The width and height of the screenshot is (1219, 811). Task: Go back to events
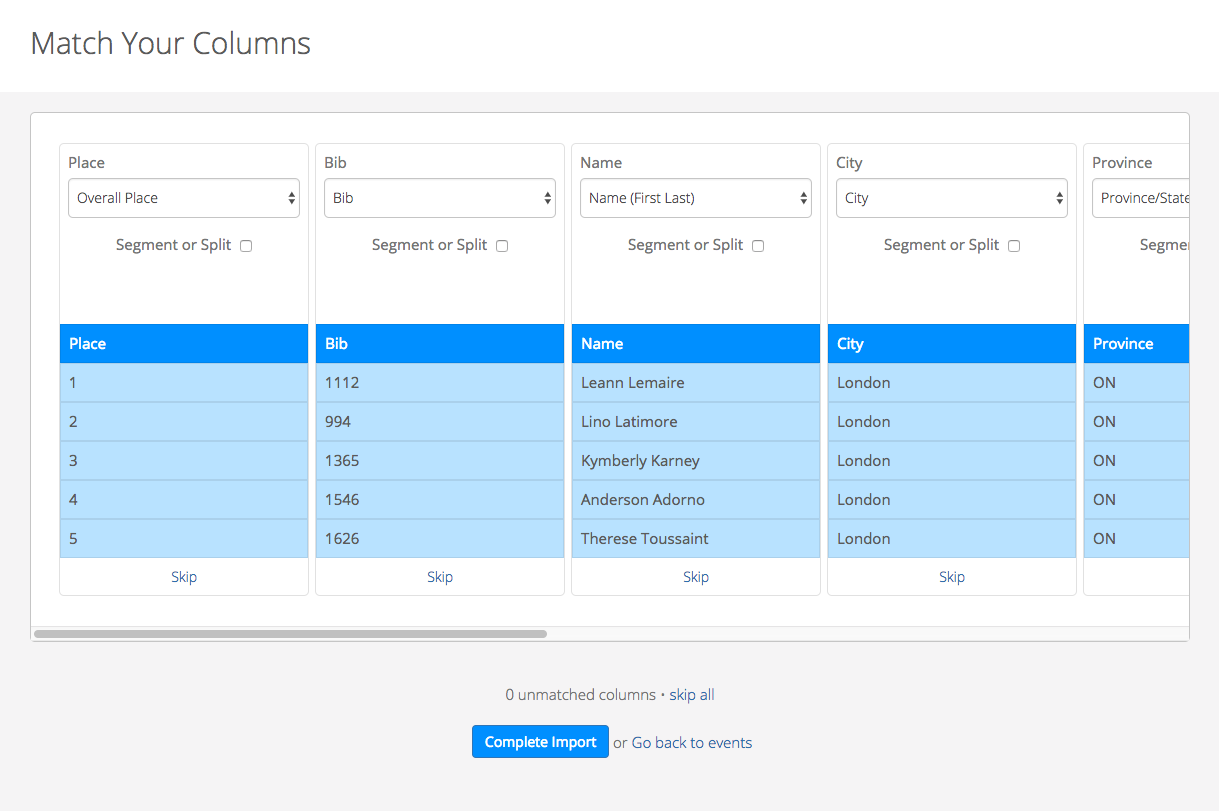[692, 743]
